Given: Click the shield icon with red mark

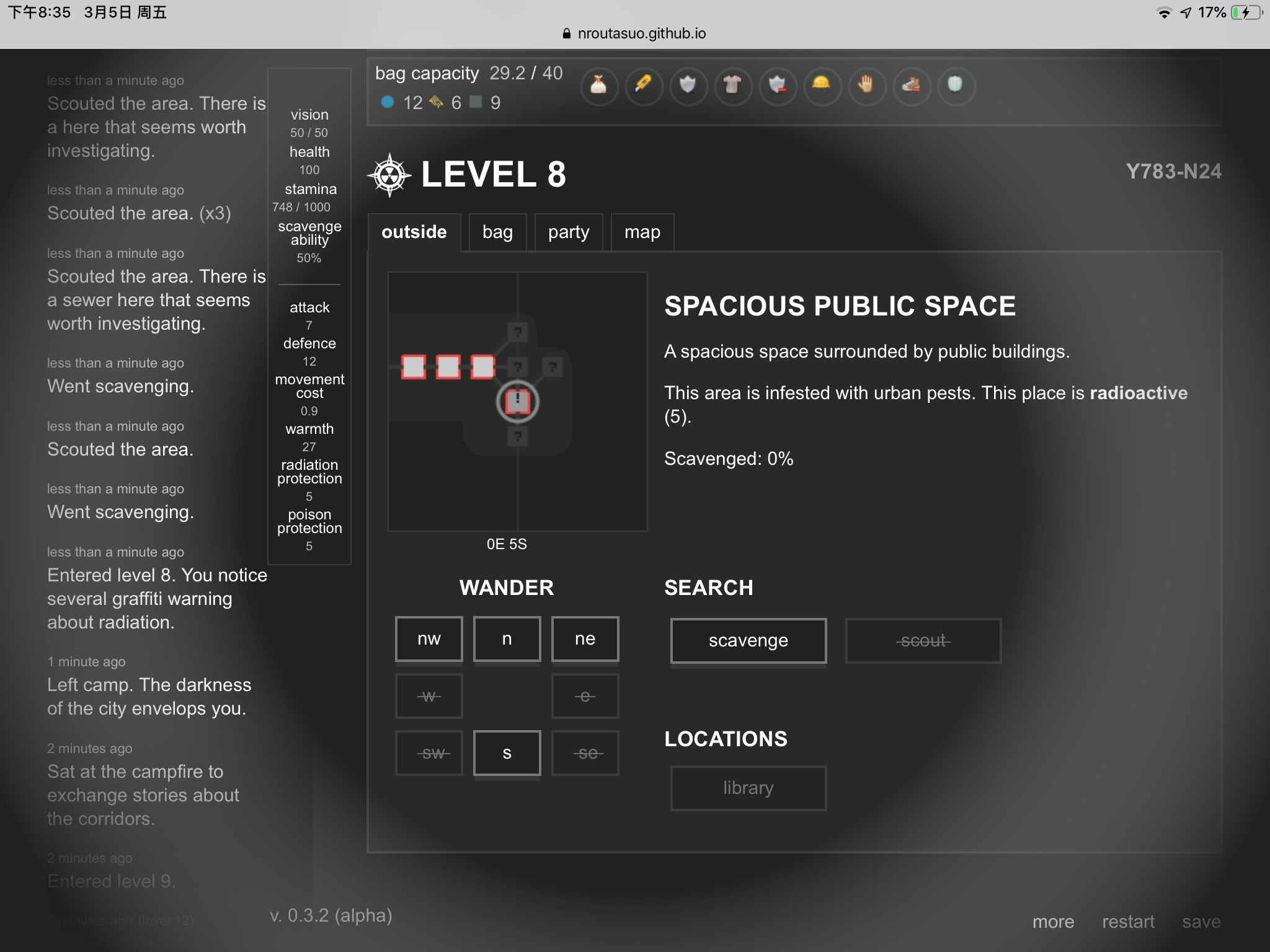Looking at the screenshot, I should [778, 86].
